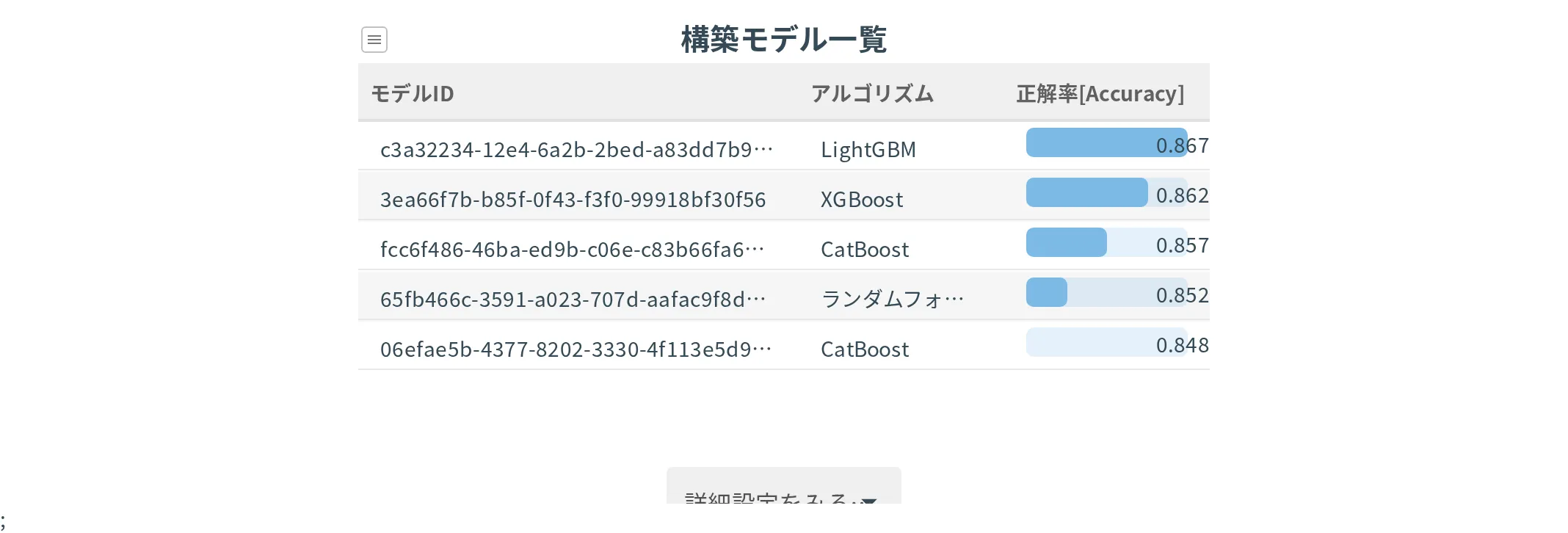Click the ランダムフォ… algorithm cell
This screenshot has height=533, width=1568.
pyautogui.click(x=893, y=300)
